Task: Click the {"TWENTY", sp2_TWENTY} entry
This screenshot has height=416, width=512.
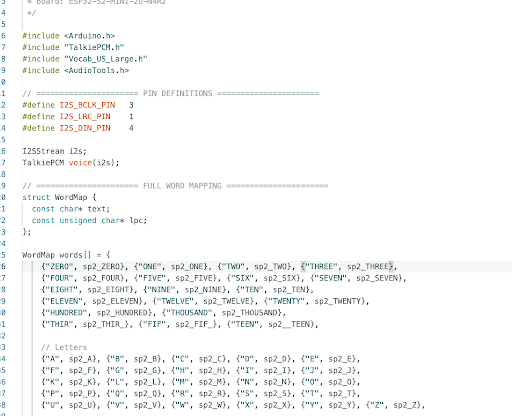Action: [315, 301]
